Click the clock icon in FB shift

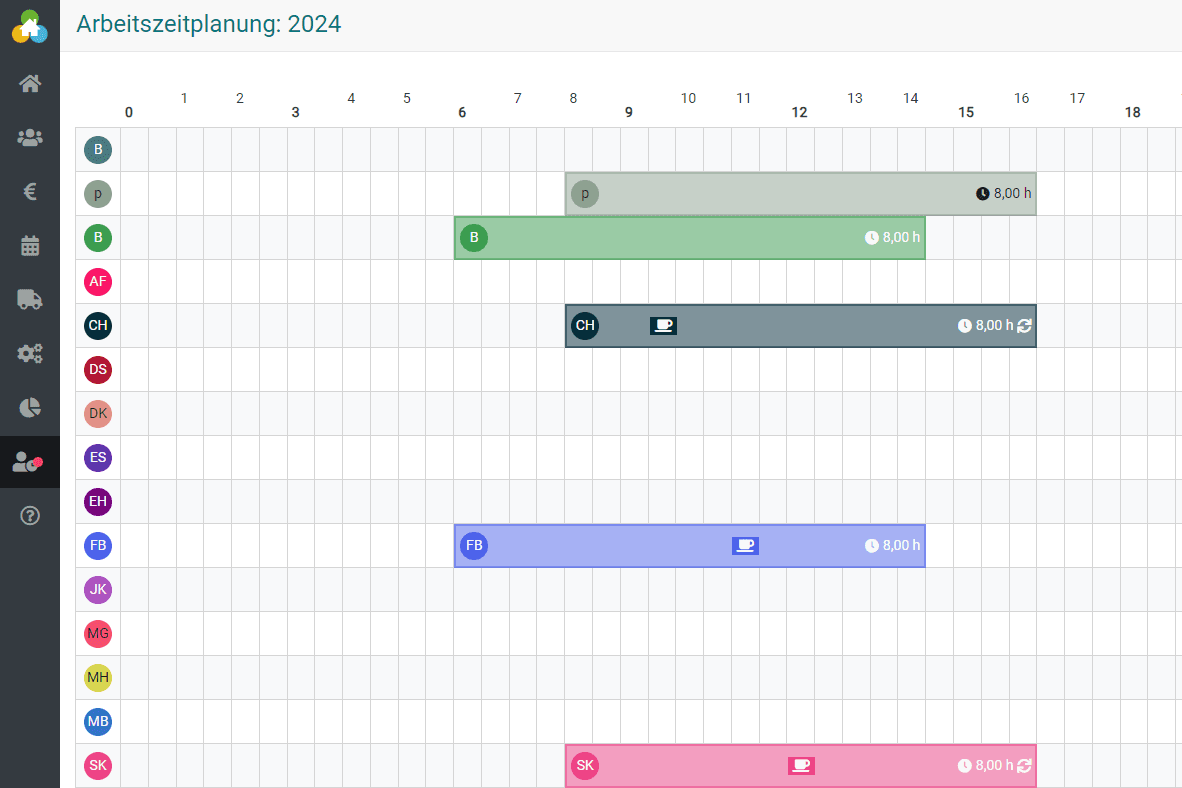872,546
